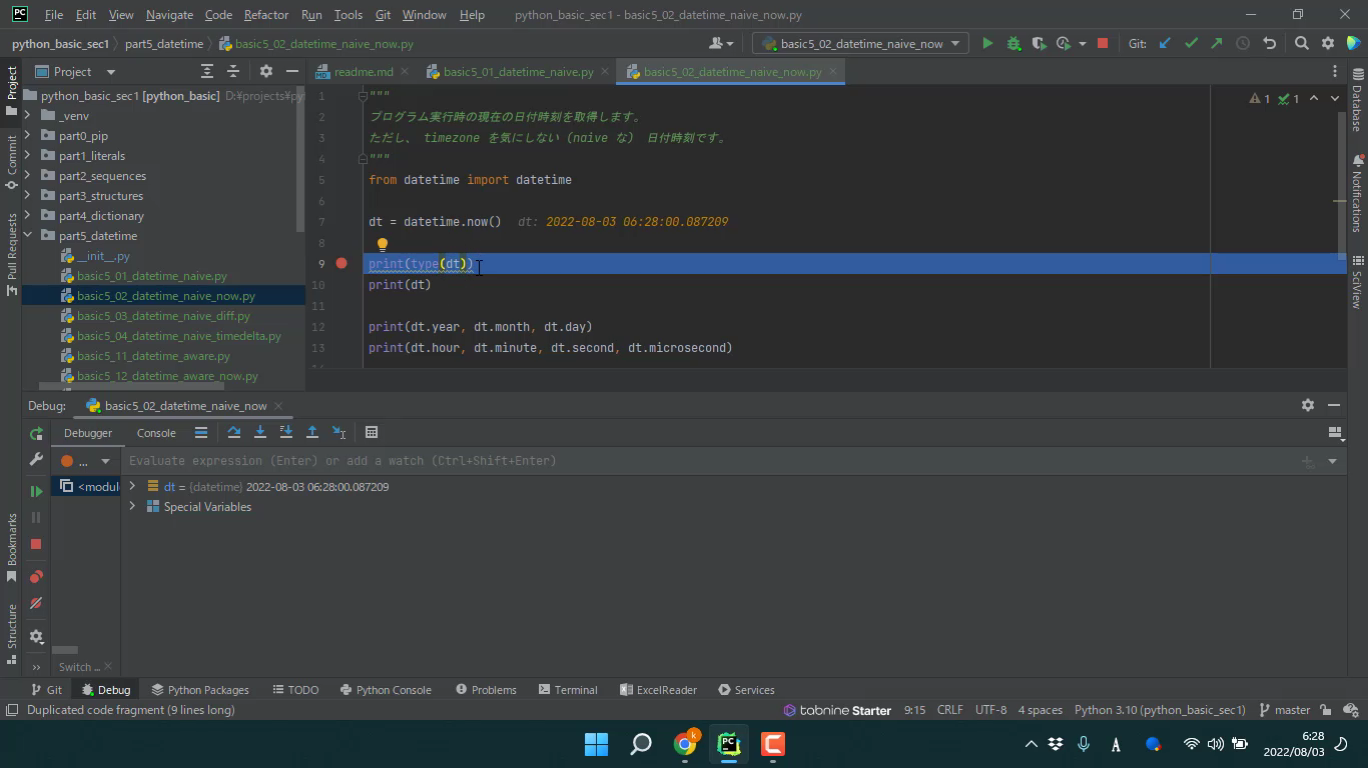Resume program with green play-bar icon
Image resolution: width=1368 pixels, height=768 pixels.
pos(36,491)
